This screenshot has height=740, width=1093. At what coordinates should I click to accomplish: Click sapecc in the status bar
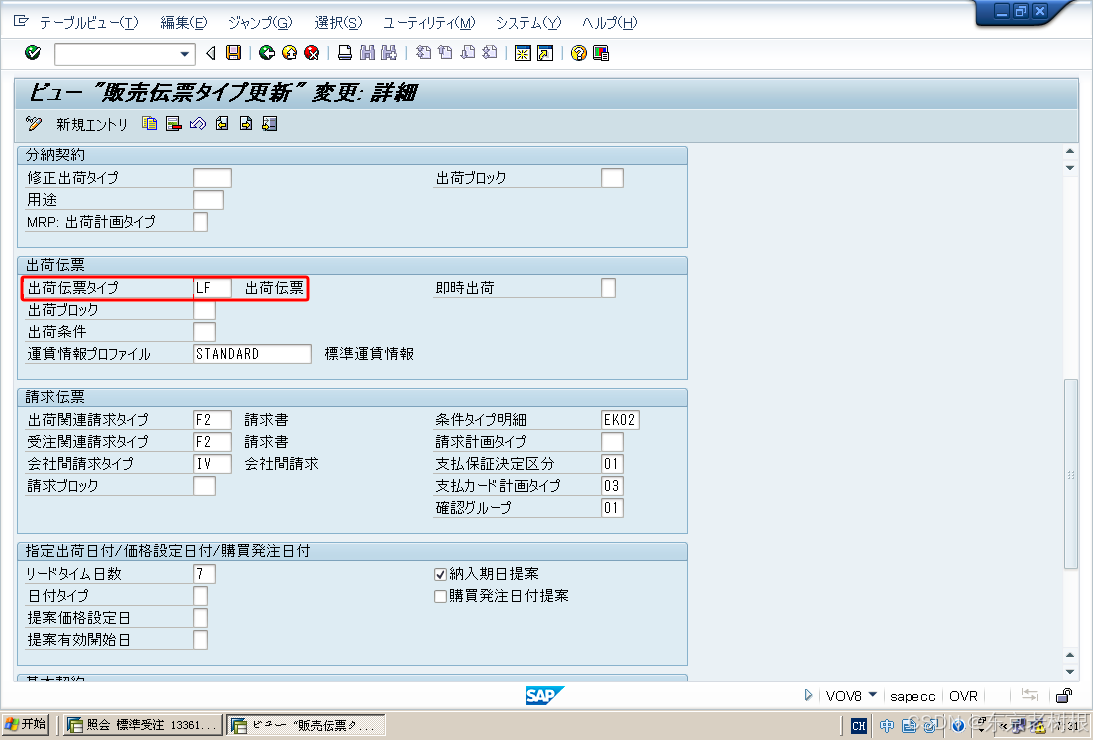tap(912, 696)
